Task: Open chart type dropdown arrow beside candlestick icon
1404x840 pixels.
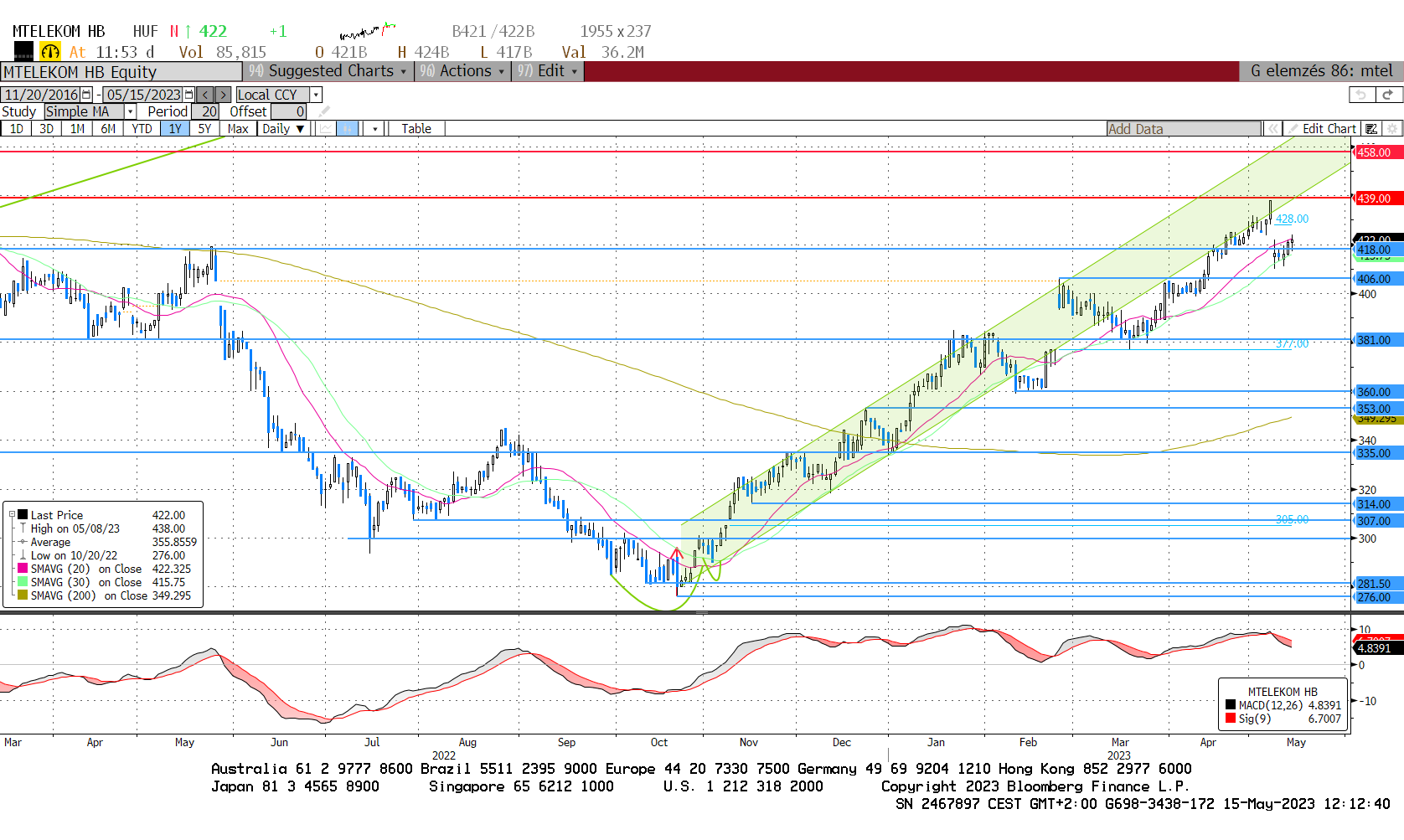Action: [x=375, y=129]
